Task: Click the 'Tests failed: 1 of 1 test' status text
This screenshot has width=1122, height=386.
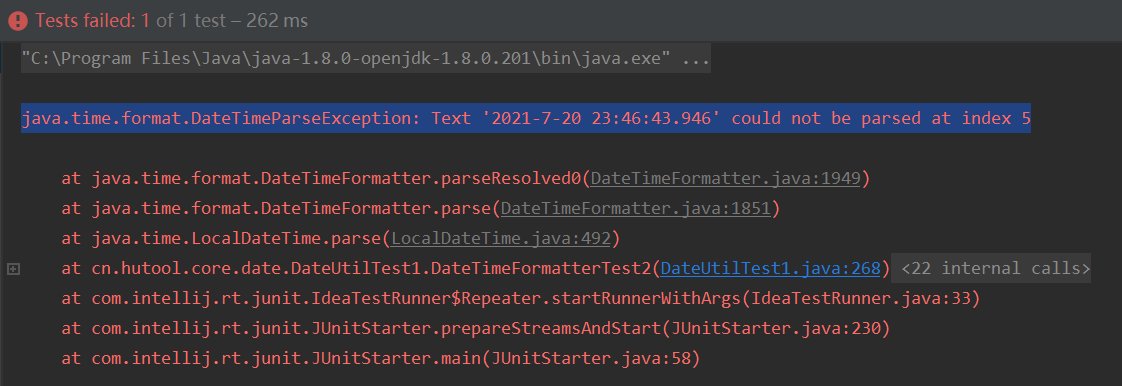Action: tap(172, 21)
